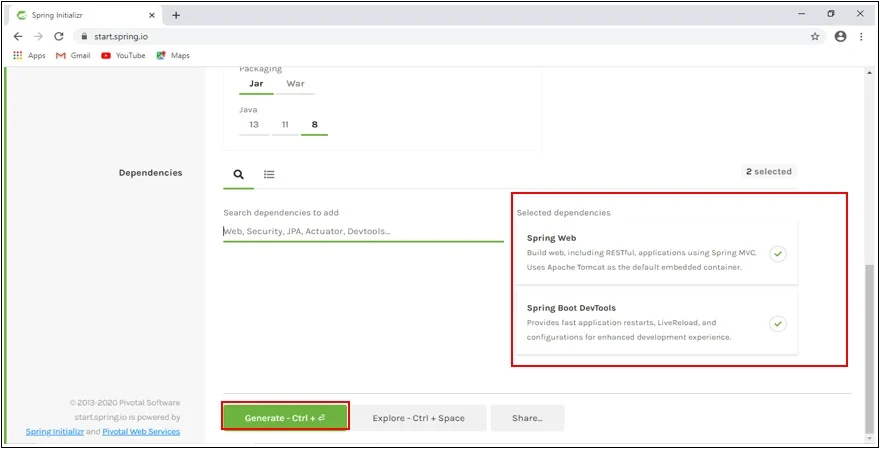Choose Java version 11
The image size is (880, 449).
(285, 125)
